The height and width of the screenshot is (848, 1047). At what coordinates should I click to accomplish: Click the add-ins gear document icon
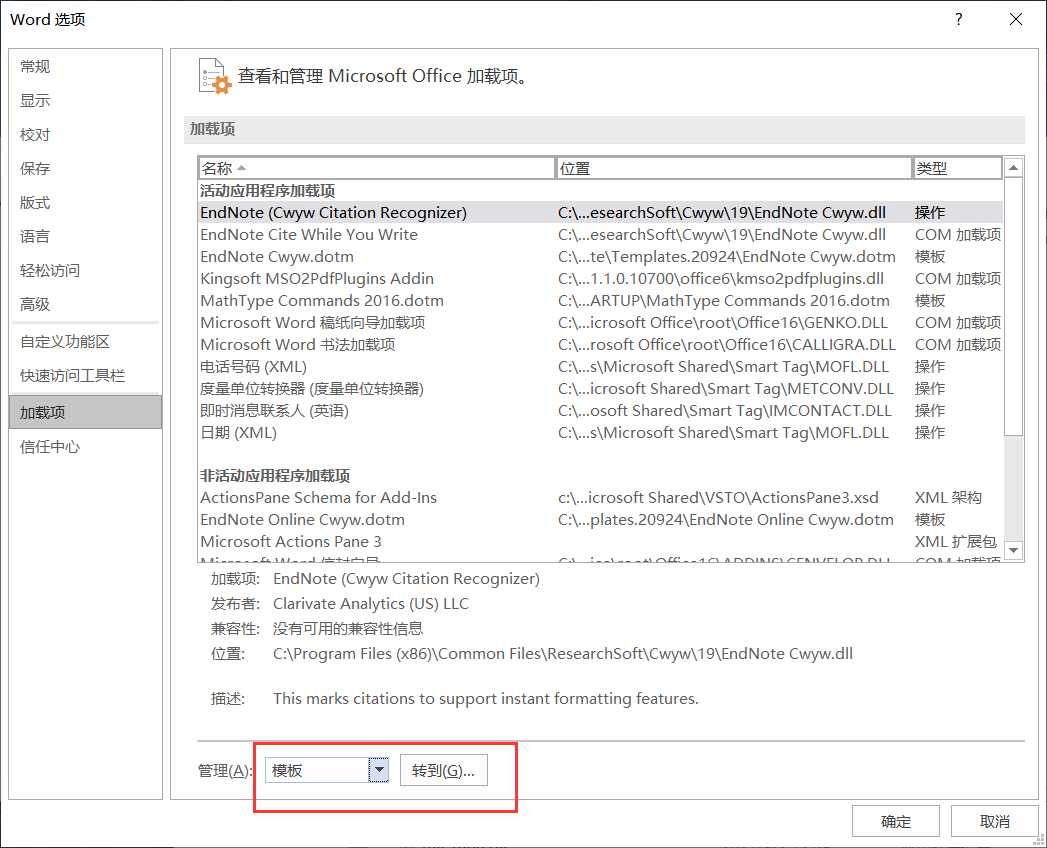click(215, 76)
